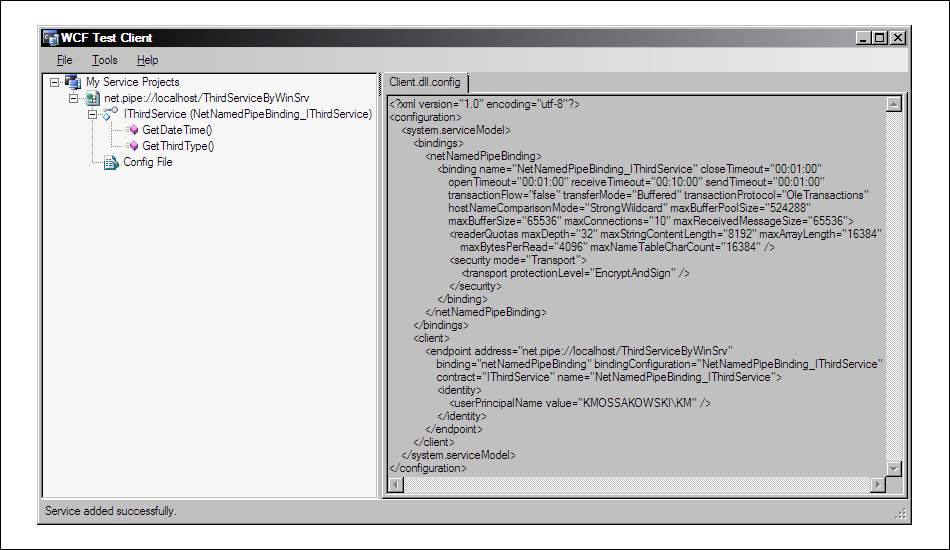Screen dimensions: 950x550
Task: Click the horizontal scrollbar left arrow
Action: (396, 485)
